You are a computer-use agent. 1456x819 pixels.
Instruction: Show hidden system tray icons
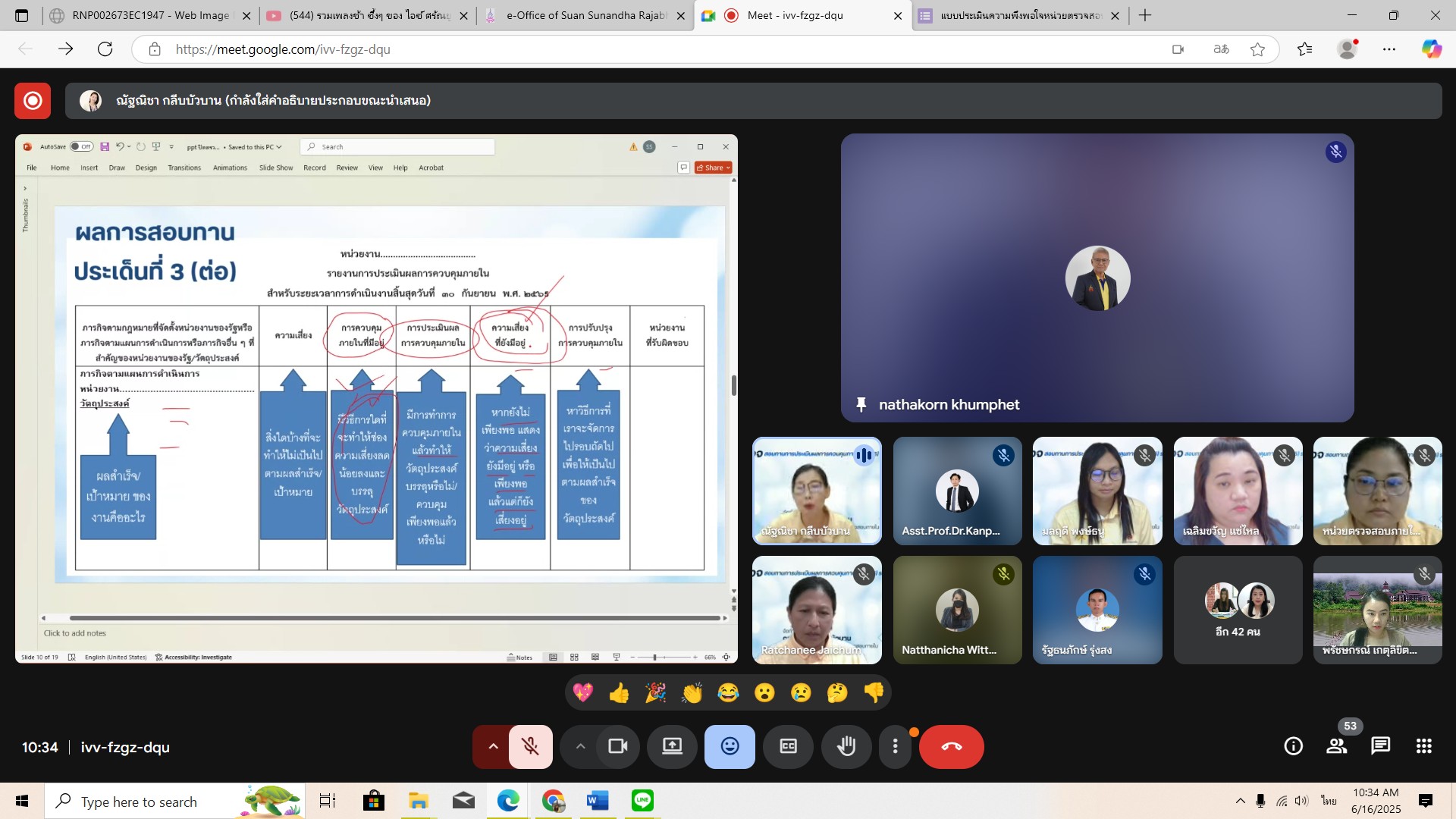pos(1240,801)
